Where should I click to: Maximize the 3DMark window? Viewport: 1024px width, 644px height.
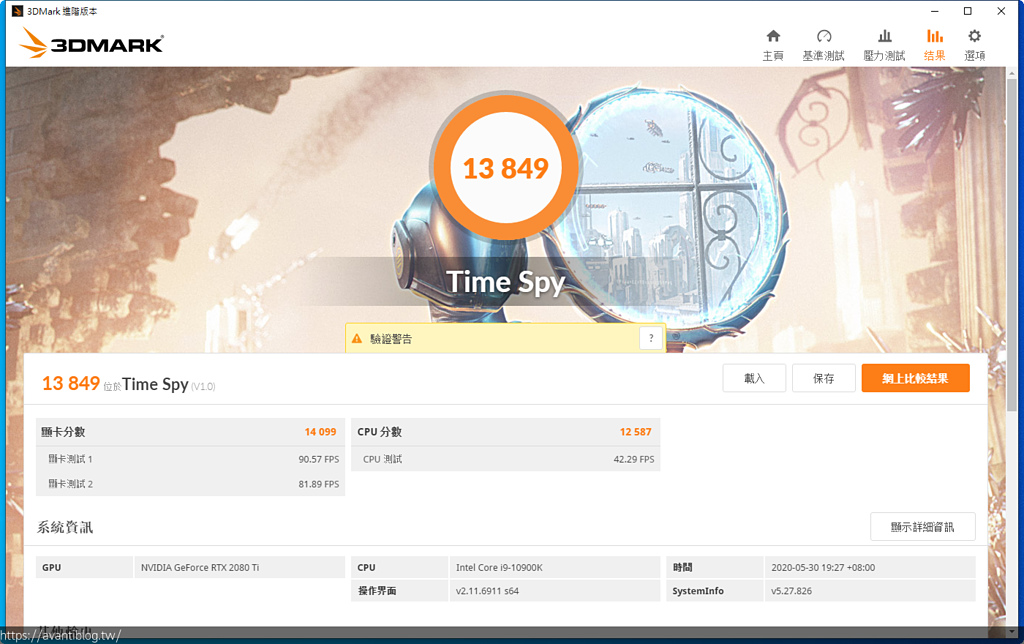click(x=968, y=11)
